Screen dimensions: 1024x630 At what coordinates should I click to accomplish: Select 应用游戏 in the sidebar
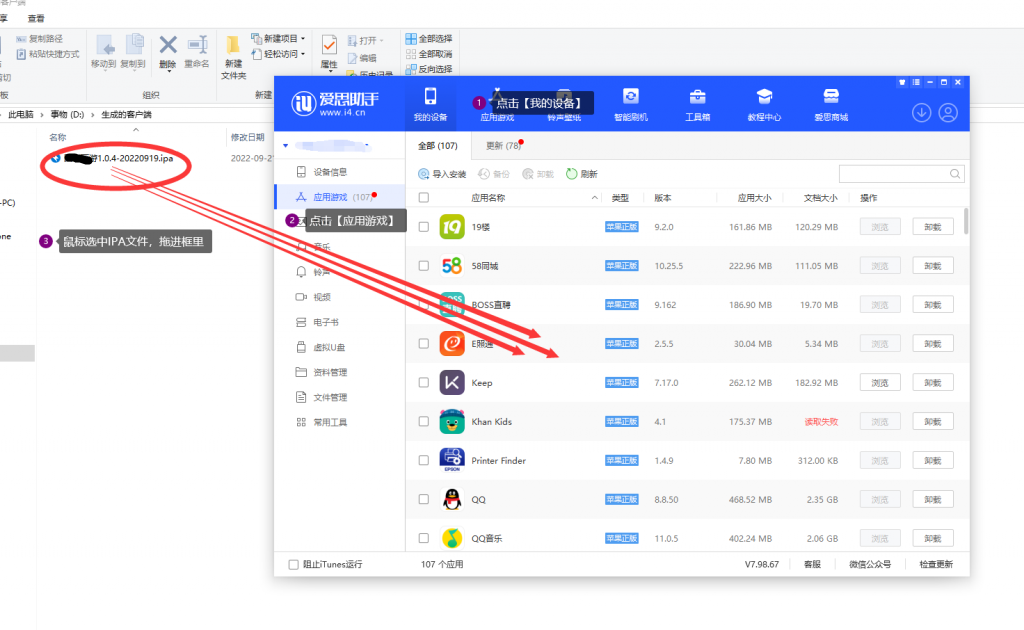point(340,197)
